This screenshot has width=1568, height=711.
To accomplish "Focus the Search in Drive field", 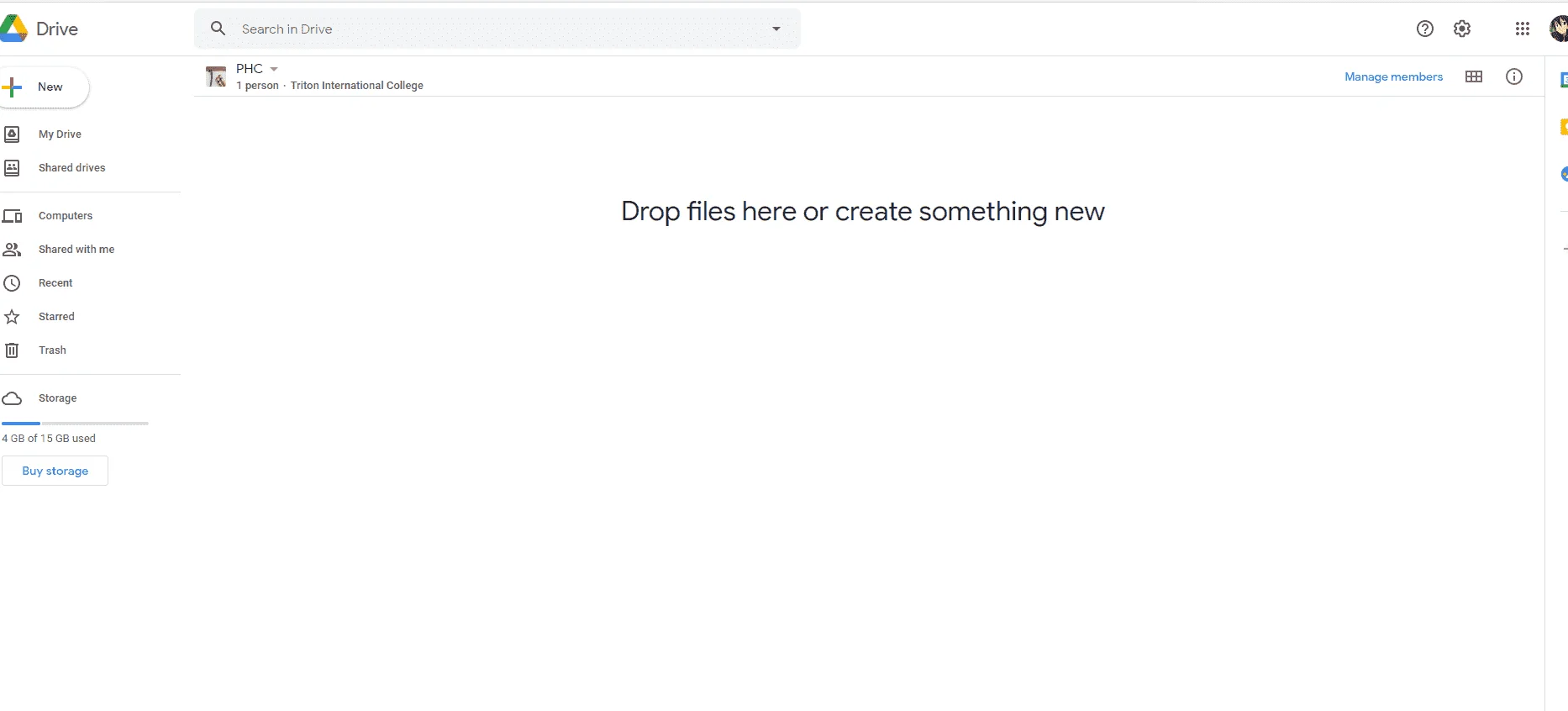I will coord(497,29).
